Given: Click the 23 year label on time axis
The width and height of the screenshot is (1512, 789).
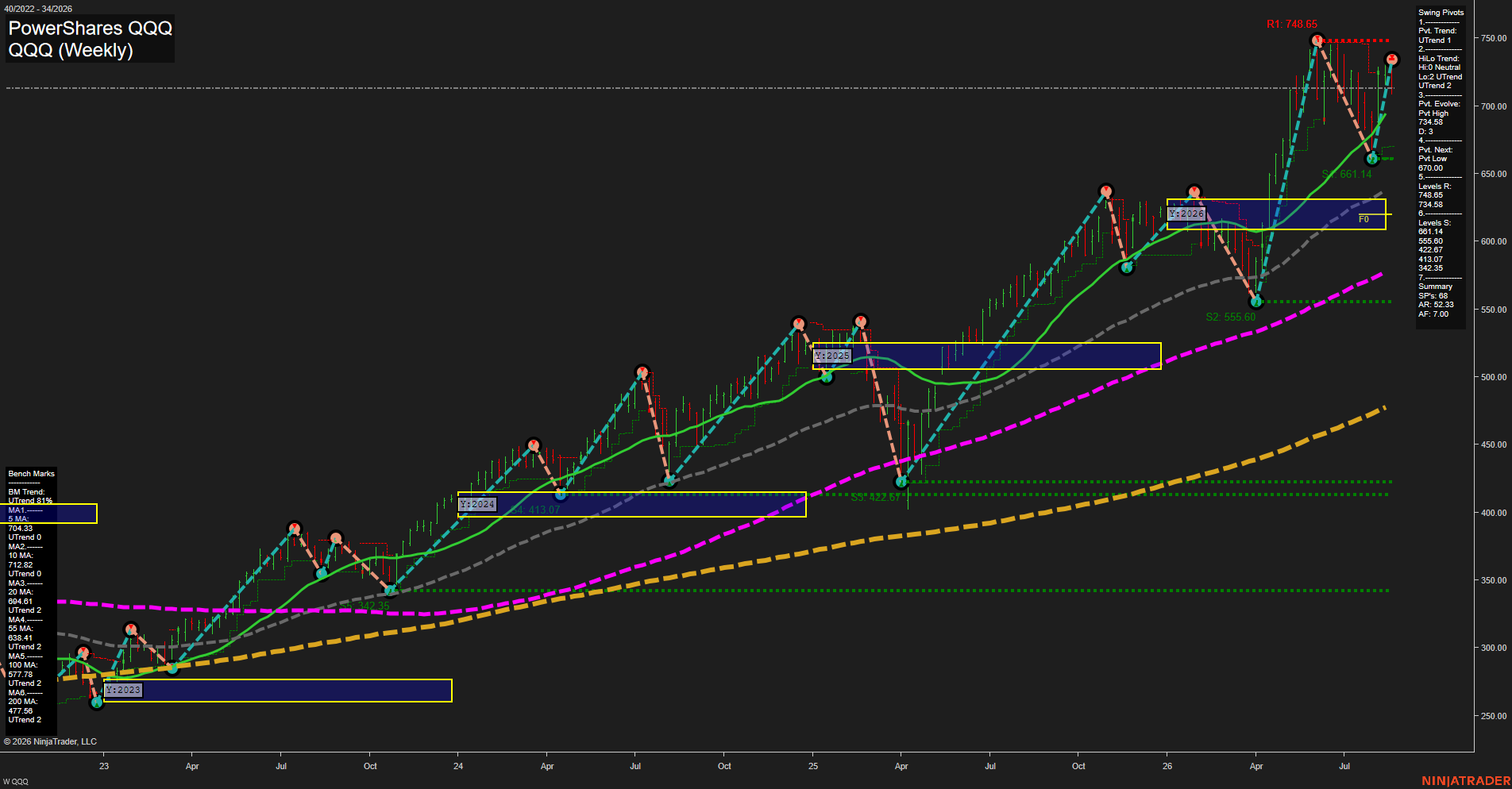Looking at the screenshot, I should click(104, 766).
